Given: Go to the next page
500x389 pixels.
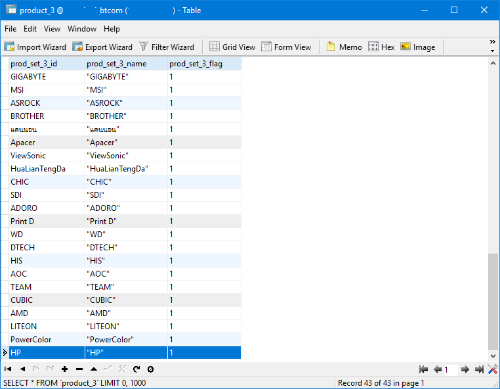Looking at the screenshot, I should [x=465, y=369].
